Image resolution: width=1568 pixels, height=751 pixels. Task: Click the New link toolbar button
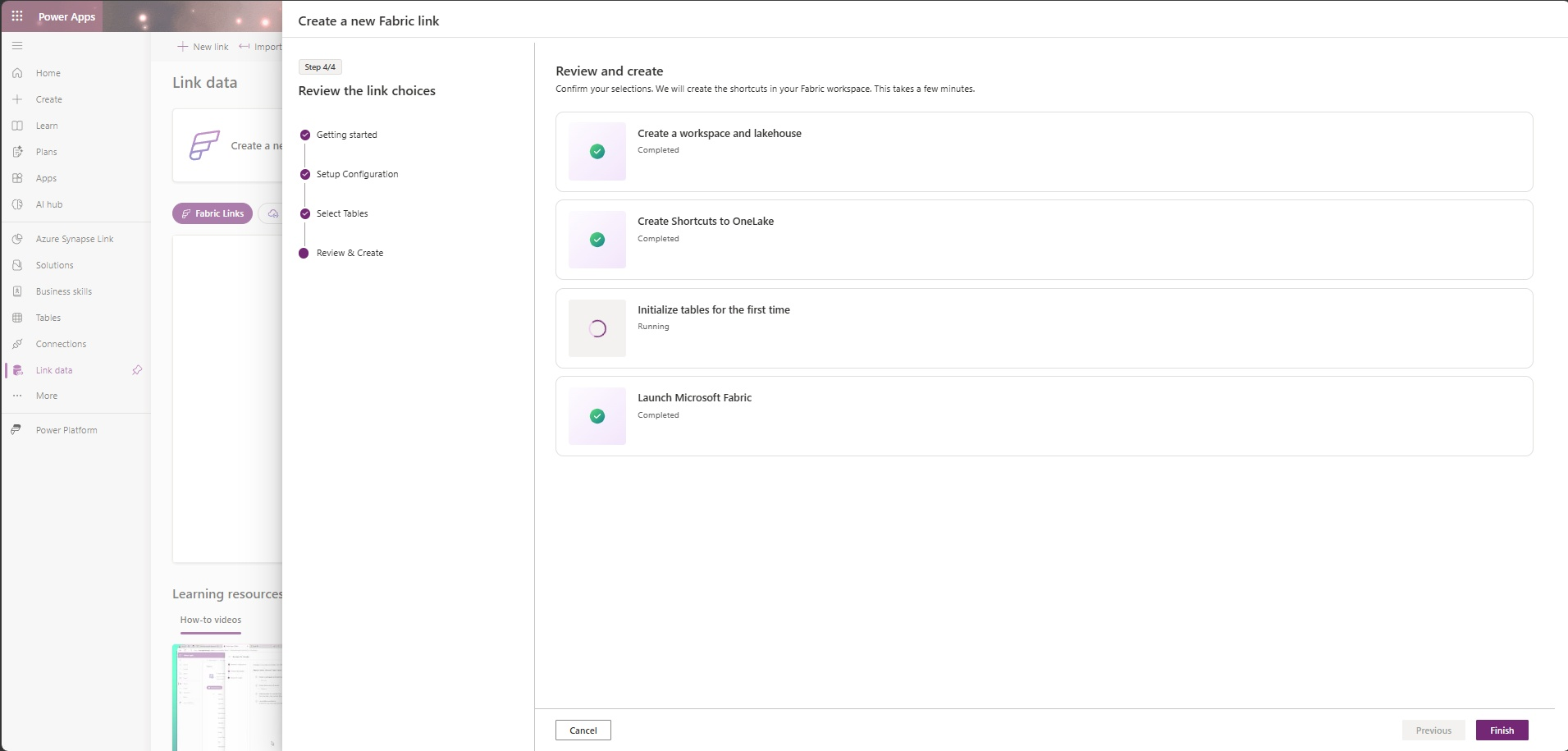203,47
